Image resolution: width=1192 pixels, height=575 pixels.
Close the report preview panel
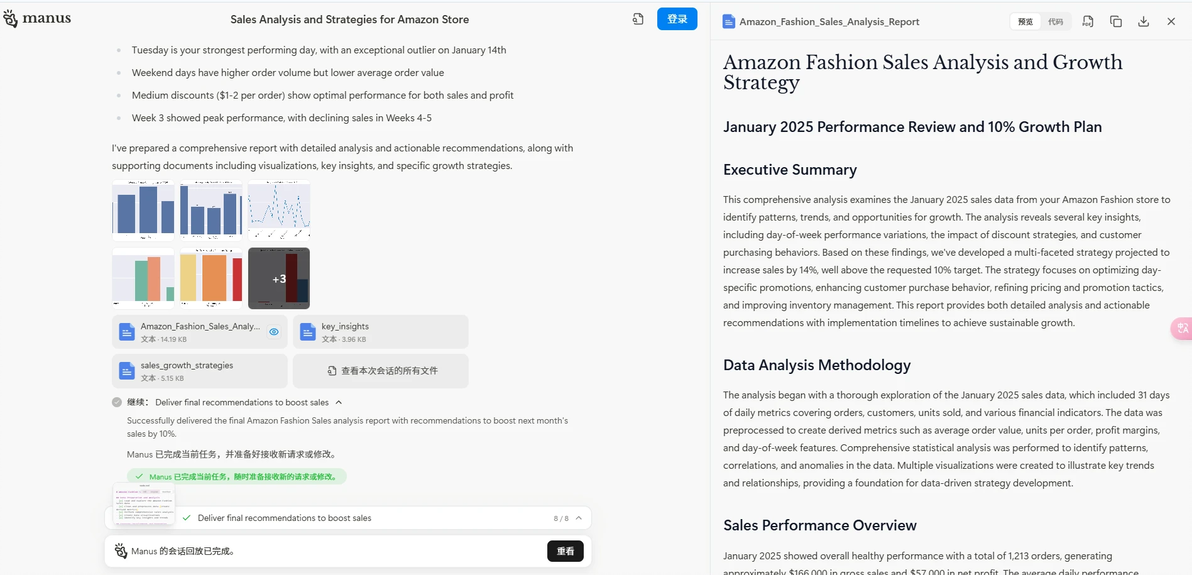pyautogui.click(x=1171, y=21)
